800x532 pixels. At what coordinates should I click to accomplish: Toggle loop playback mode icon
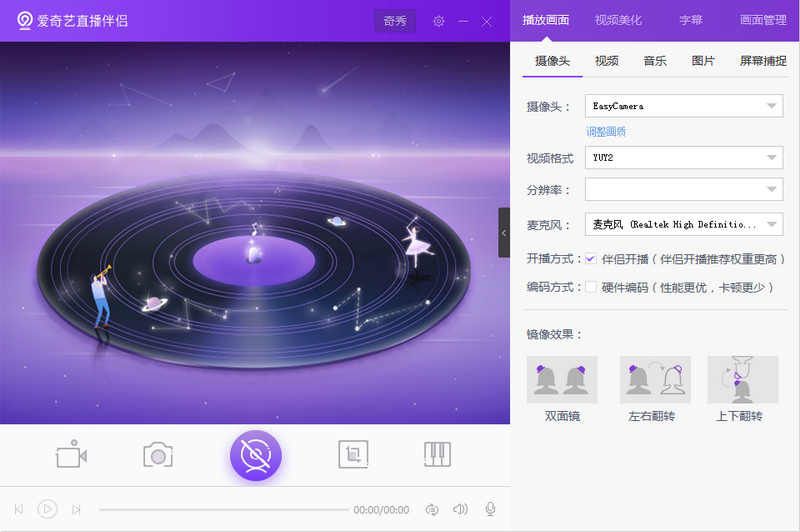(432, 509)
